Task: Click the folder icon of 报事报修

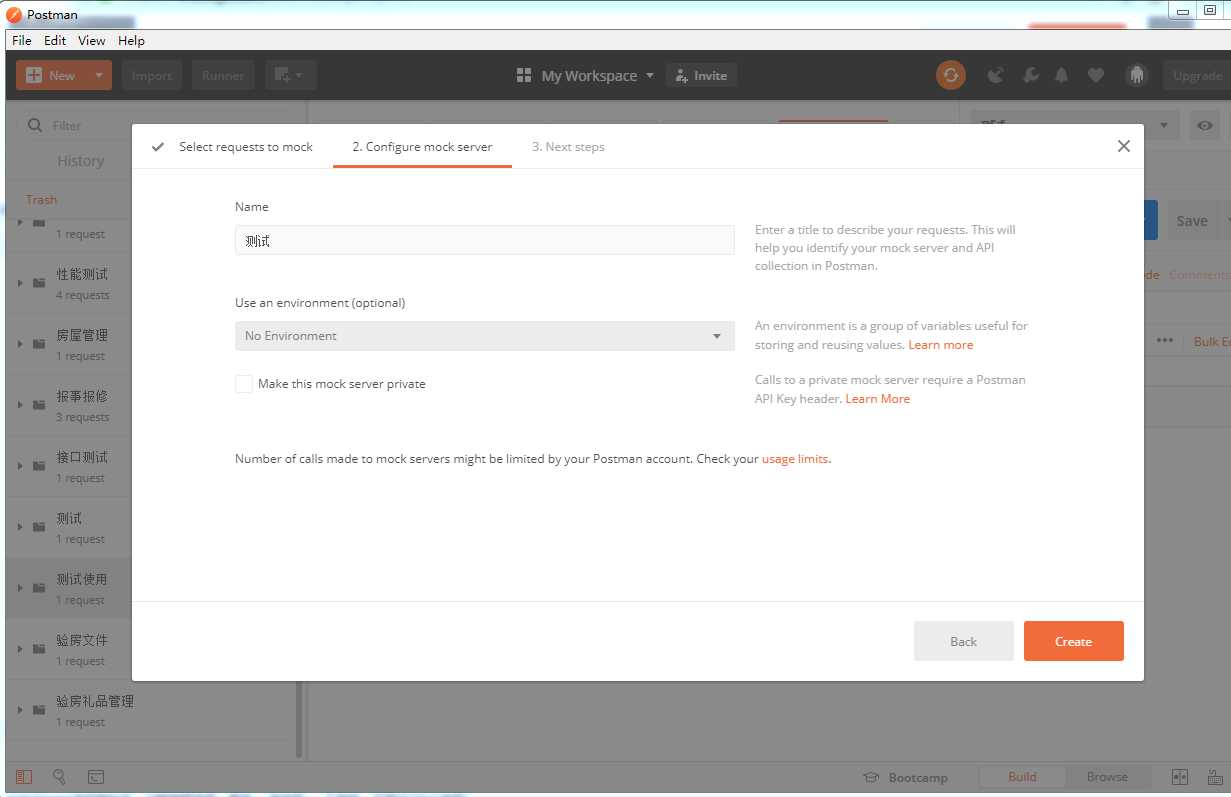Action: click(39, 405)
